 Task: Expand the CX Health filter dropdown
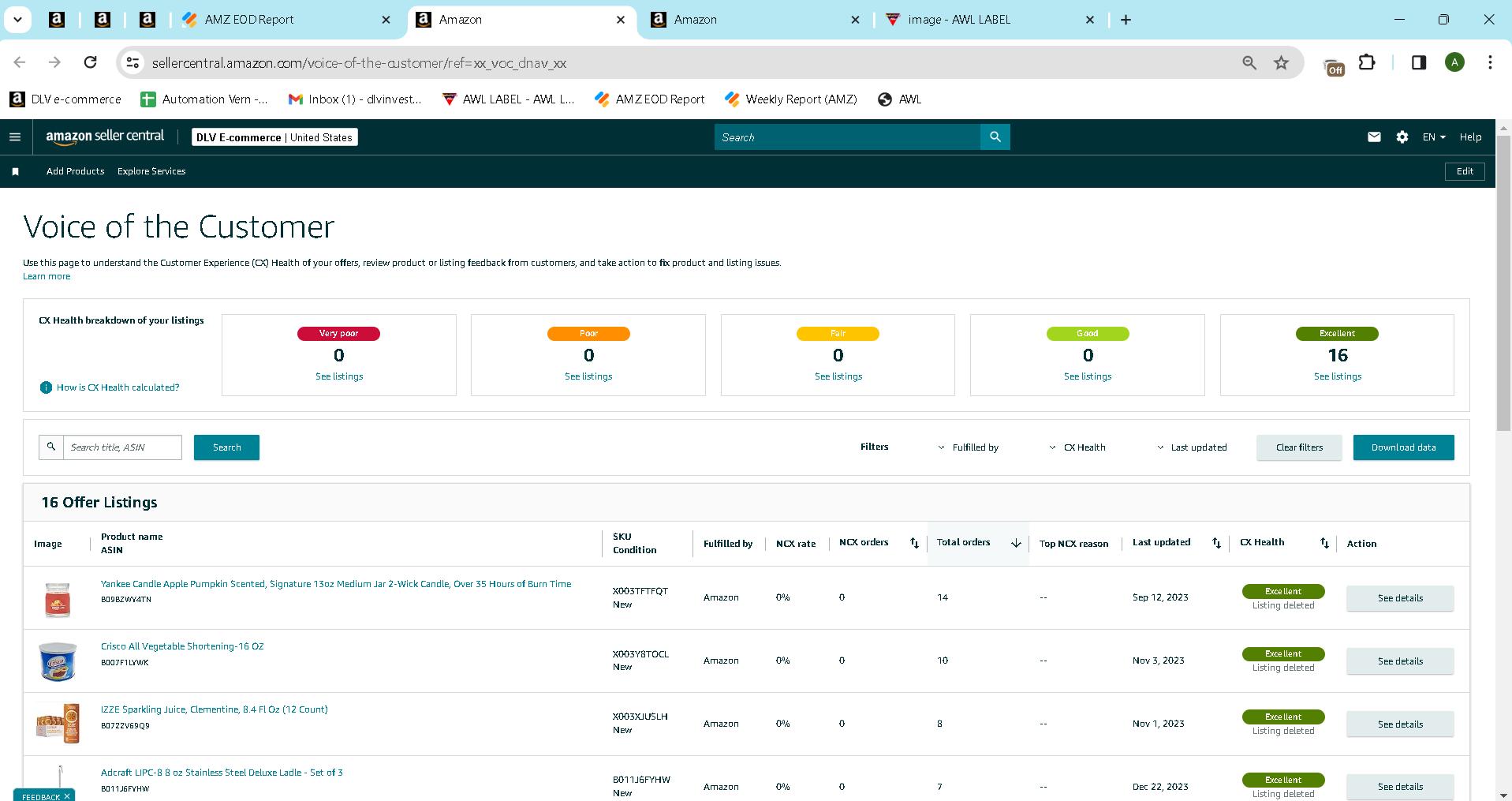[1077, 447]
